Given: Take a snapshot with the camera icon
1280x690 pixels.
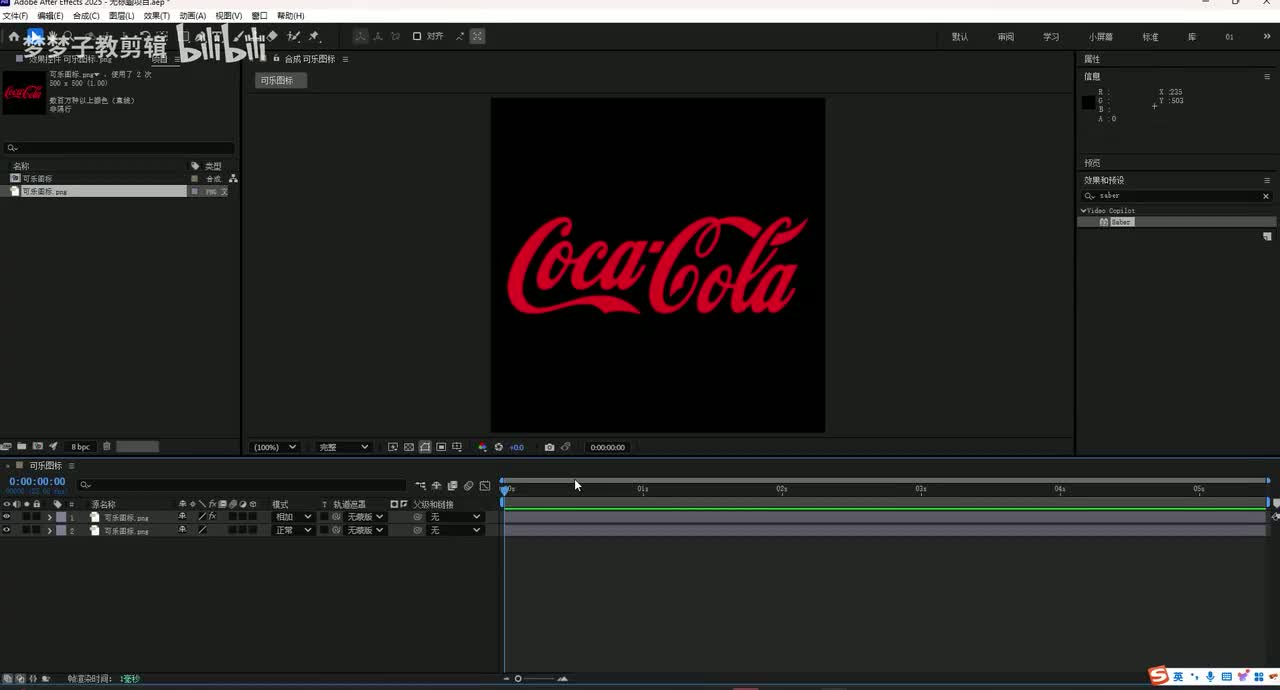Looking at the screenshot, I should pyautogui.click(x=549, y=447).
